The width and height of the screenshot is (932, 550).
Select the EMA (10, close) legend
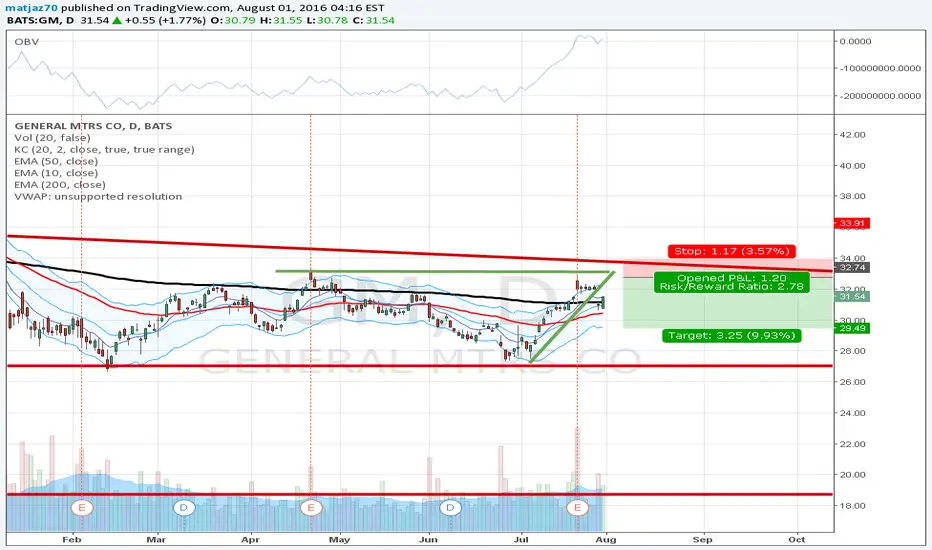(x=56, y=173)
